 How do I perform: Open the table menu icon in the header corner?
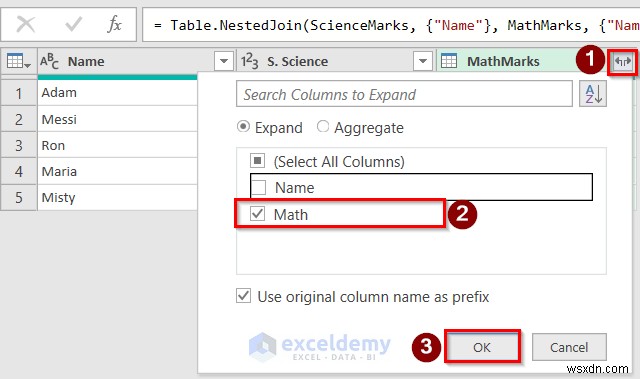(x=19, y=62)
